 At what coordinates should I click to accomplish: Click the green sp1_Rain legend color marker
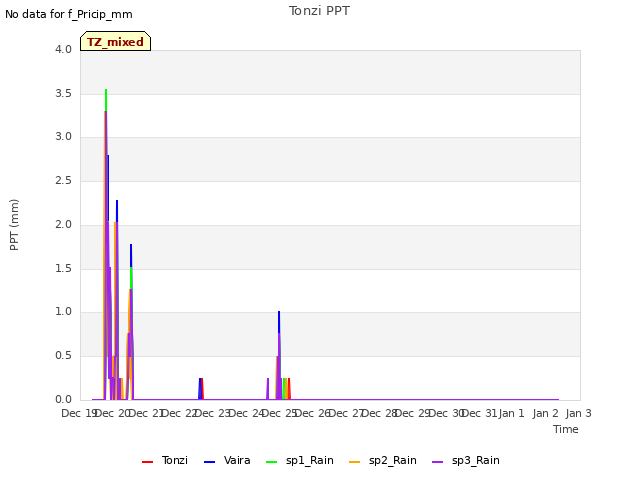pyautogui.click(x=271, y=462)
